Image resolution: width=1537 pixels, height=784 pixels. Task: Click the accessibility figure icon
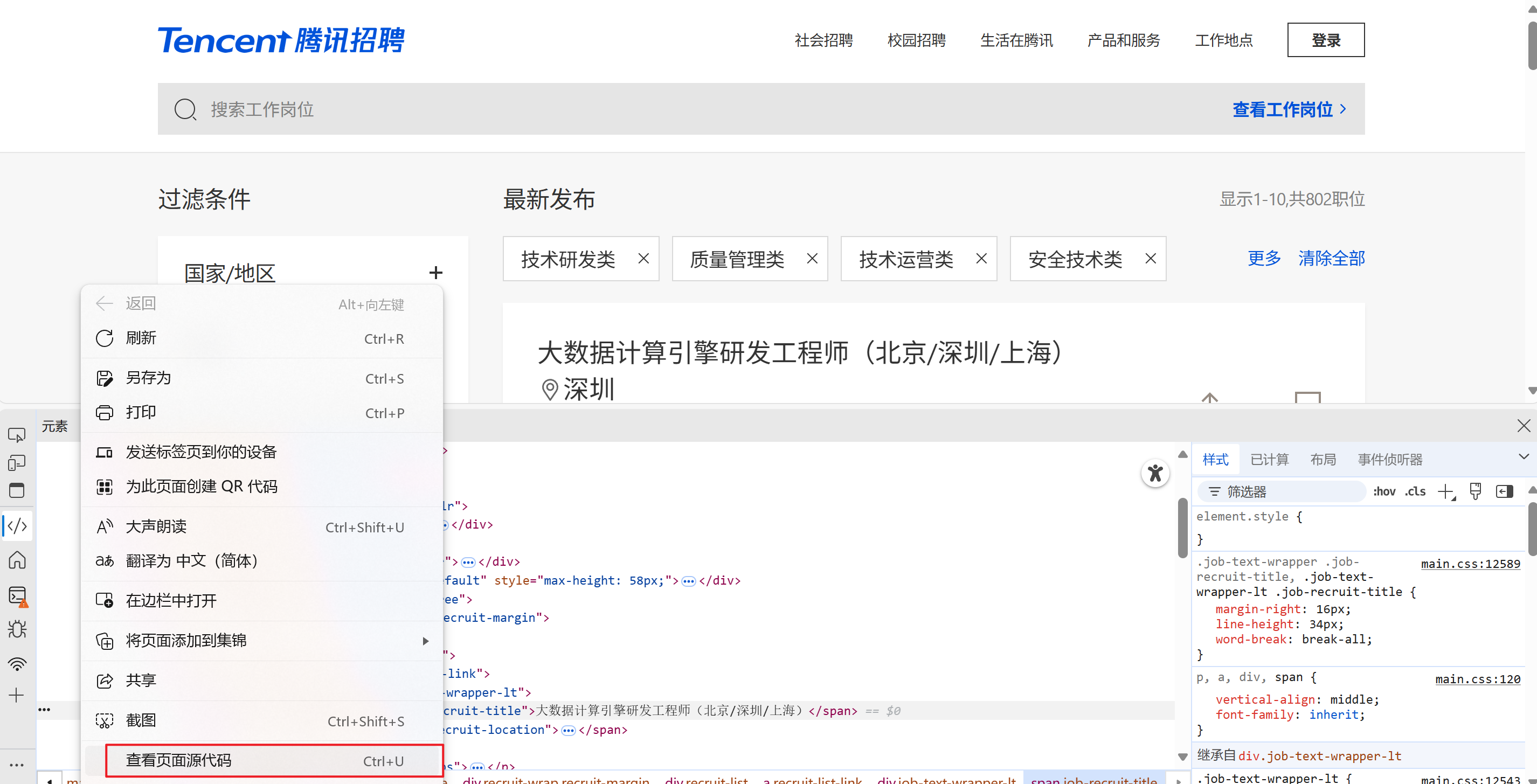(x=1155, y=473)
